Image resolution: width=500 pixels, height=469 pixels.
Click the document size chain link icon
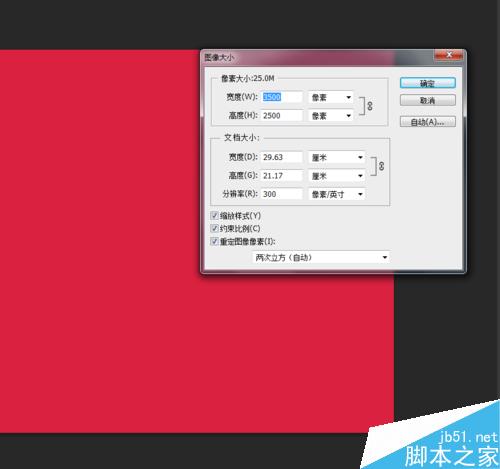(381, 166)
